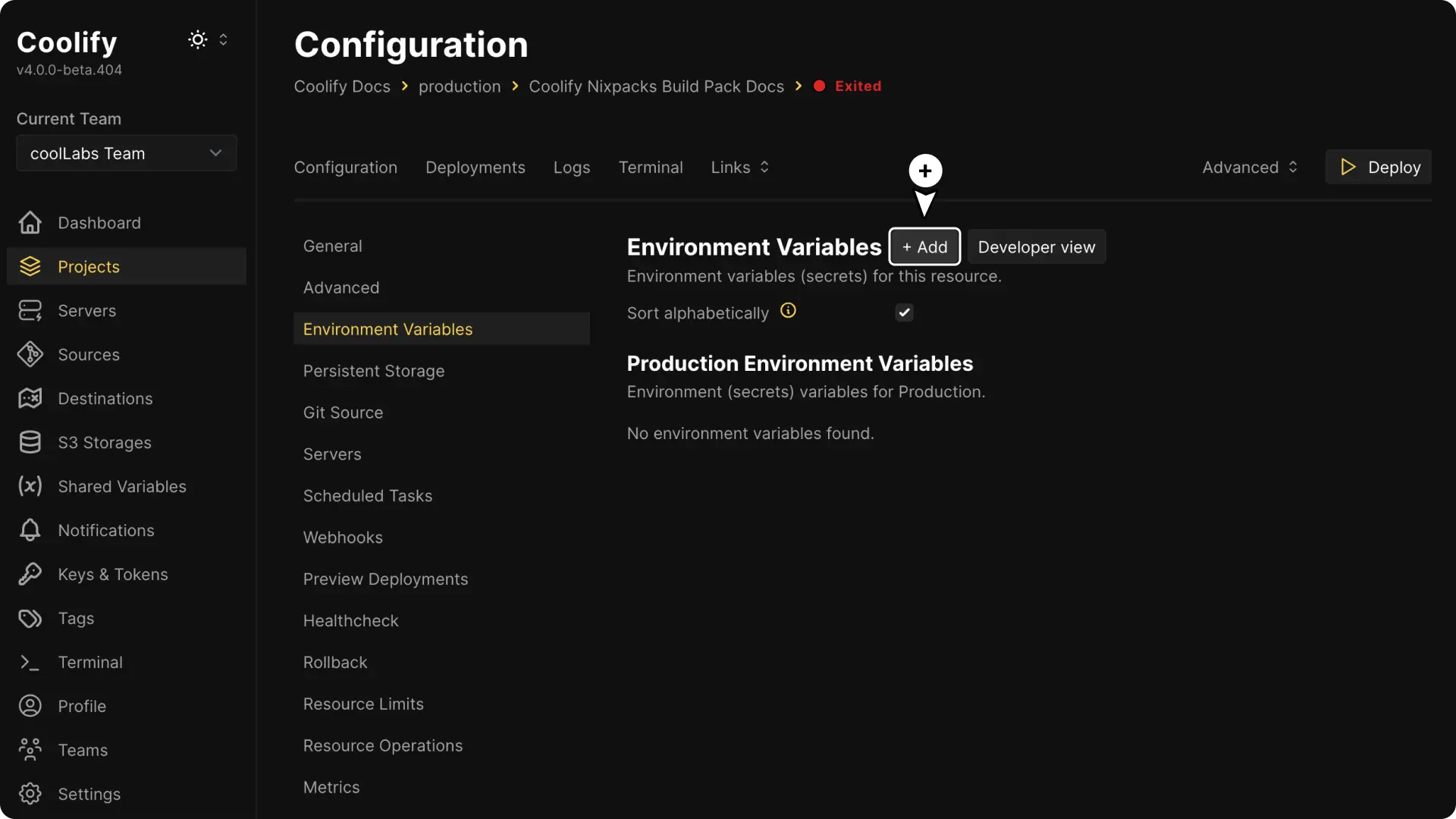This screenshot has width=1456, height=819.
Task: Click the Deploy button
Action: (x=1379, y=166)
